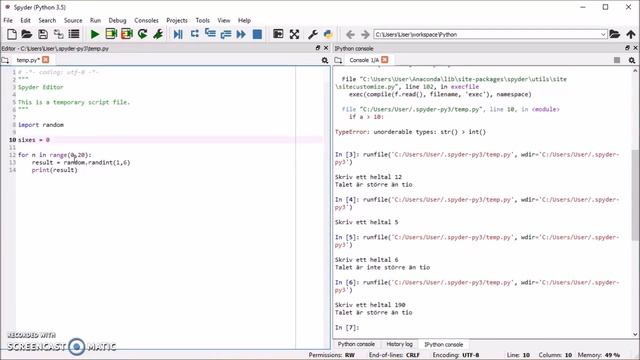640x360 pixels.
Task: Stop debugging with the blue square
Action: 257,34
